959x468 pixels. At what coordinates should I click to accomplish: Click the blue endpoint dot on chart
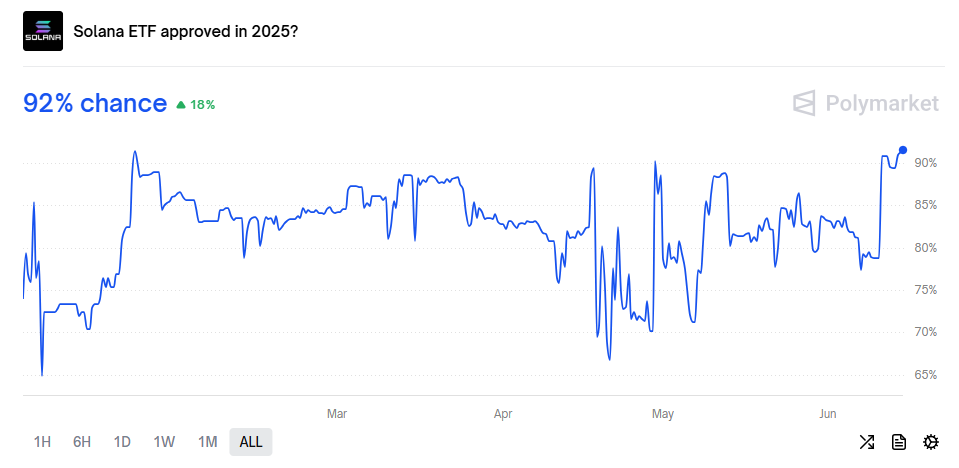pyautogui.click(x=903, y=150)
